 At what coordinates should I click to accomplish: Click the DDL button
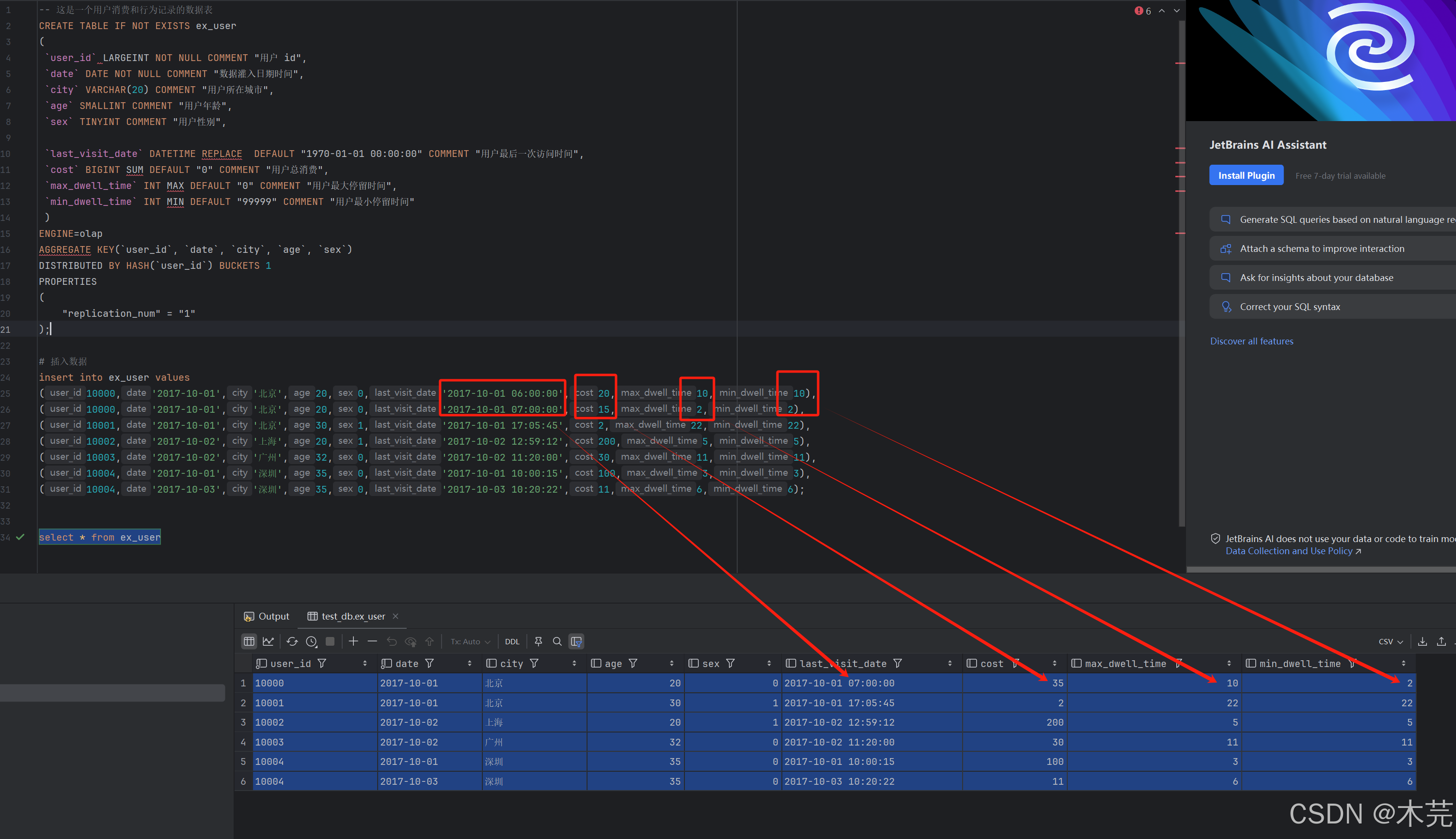(x=512, y=641)
